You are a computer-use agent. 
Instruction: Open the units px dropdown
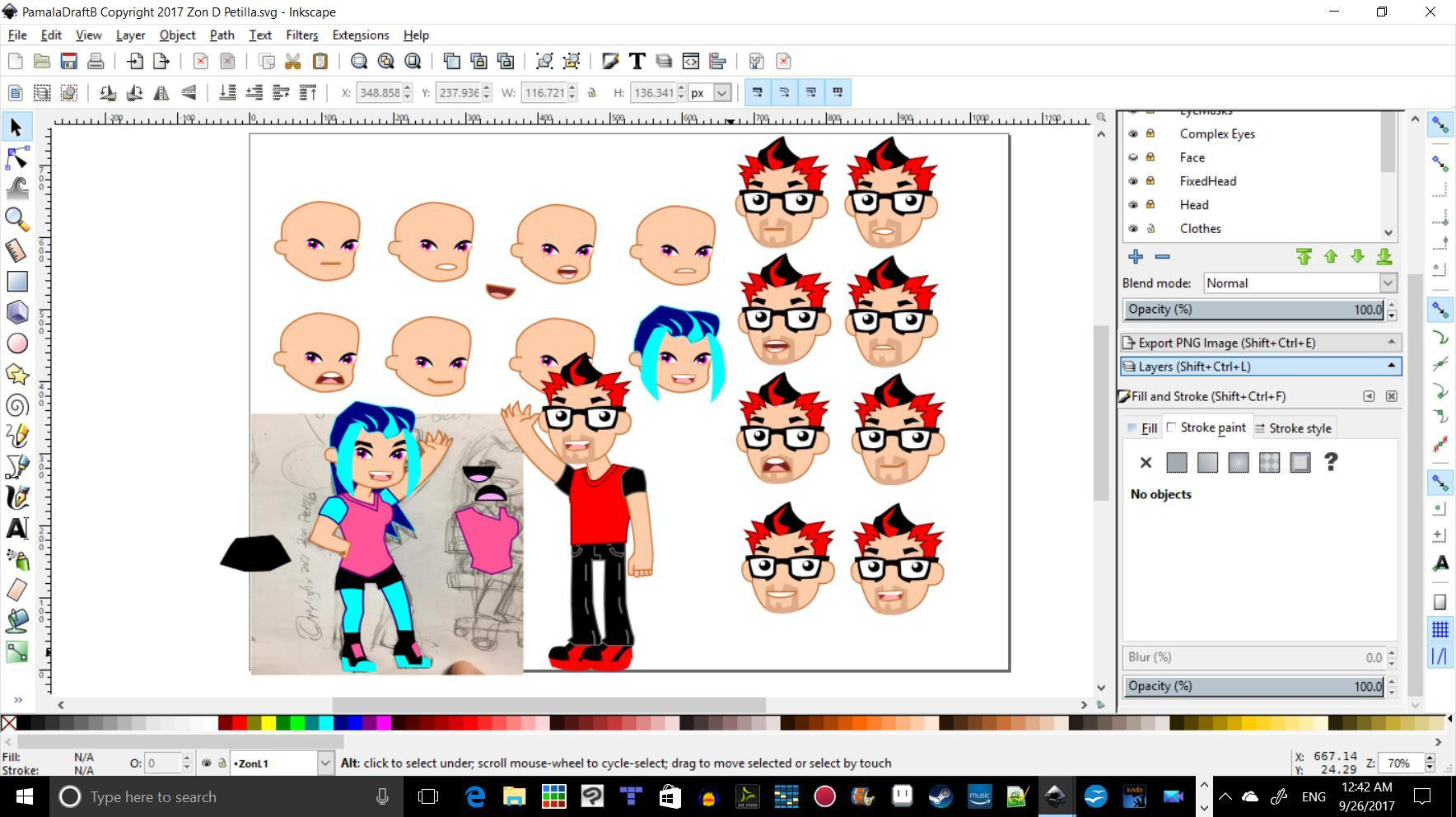coord(710,93)
